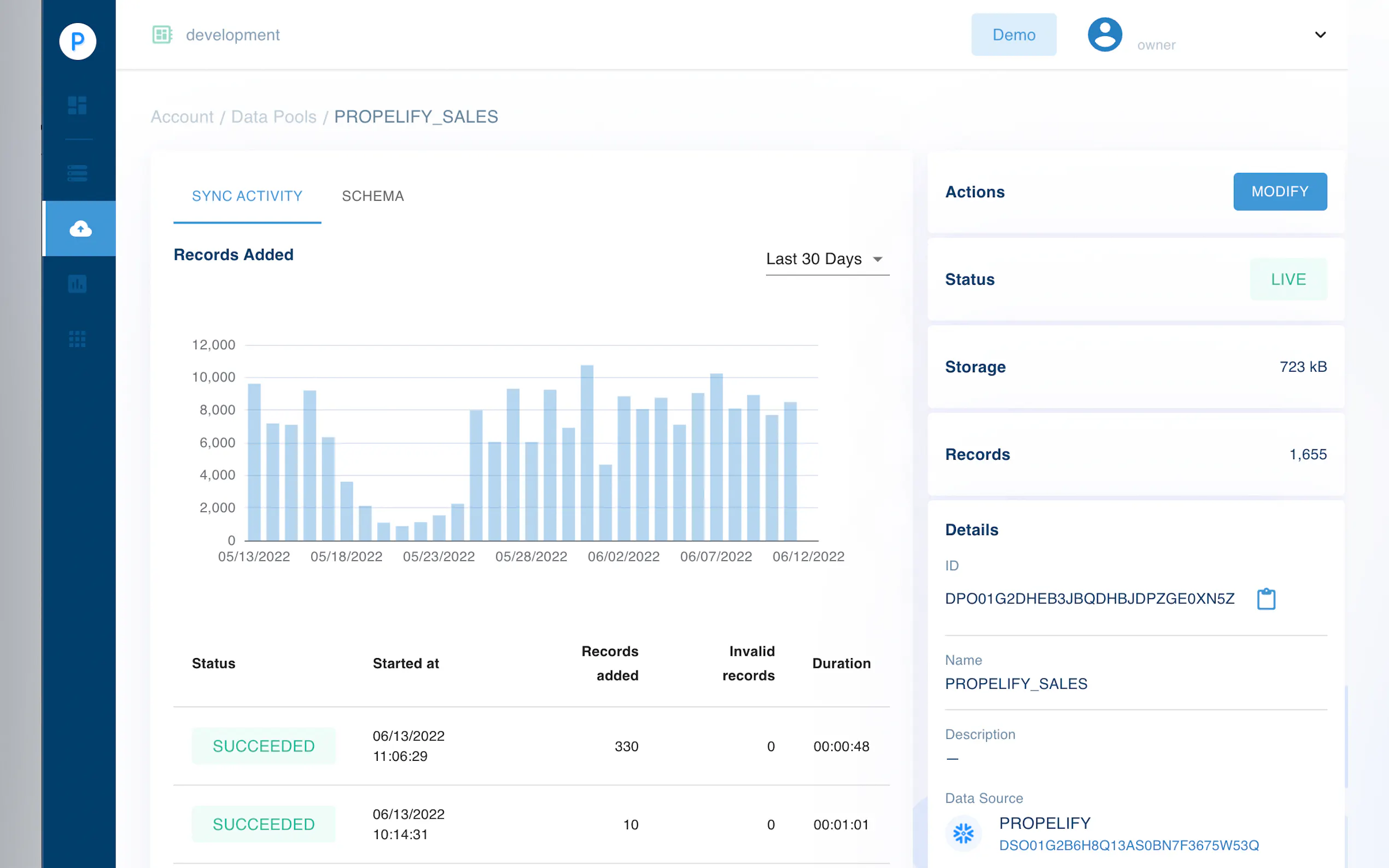The width and height of the screenshot is (1389, 868).
Task: Open the DSO01G2B6H8Q13AS0BN7F3675W53Q data source link
Action: [1128, 845]
